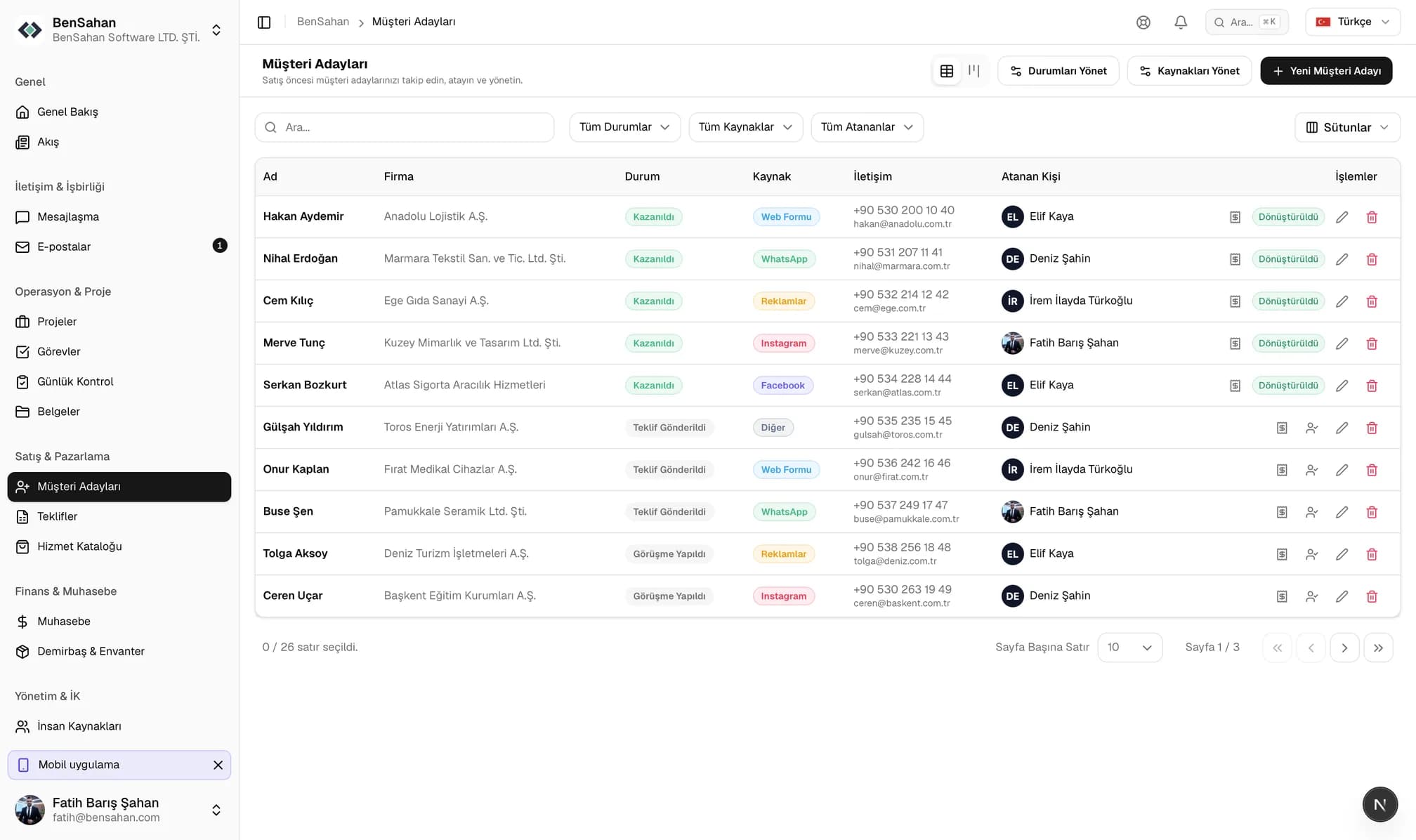Open Günlük Kontrol in sidebar
This screenshot has width=1416, height=840.
[x=119, y=381]
